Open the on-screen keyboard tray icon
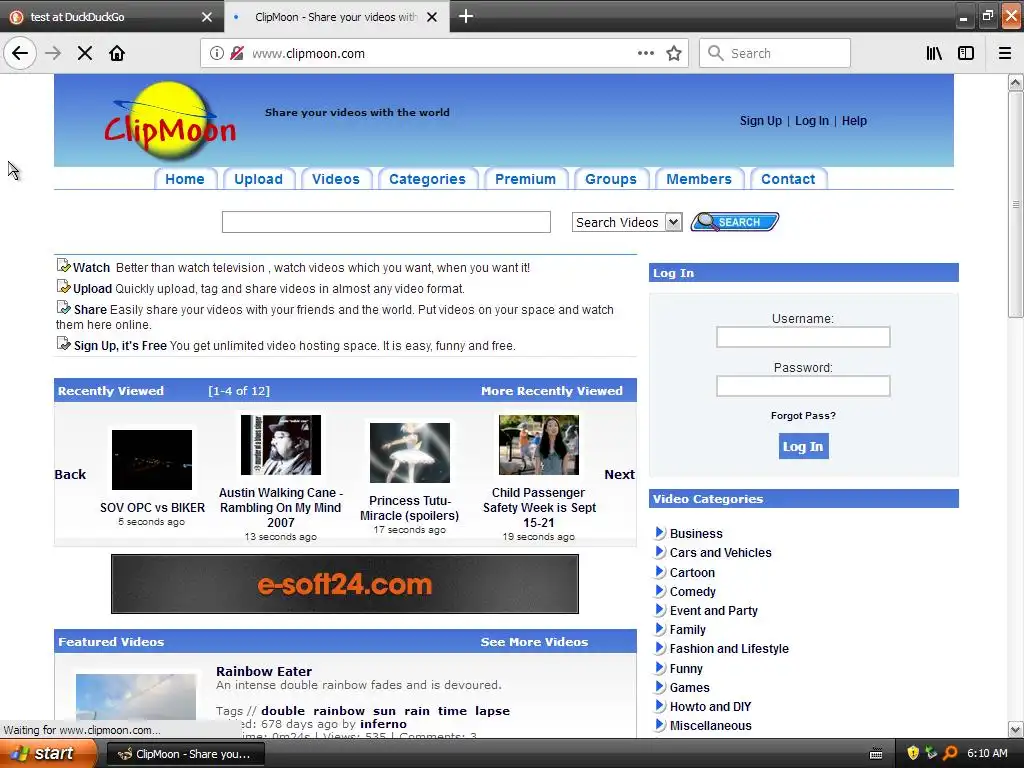The width and height of the screenshot is (1024, 768). tap(876, 754)
